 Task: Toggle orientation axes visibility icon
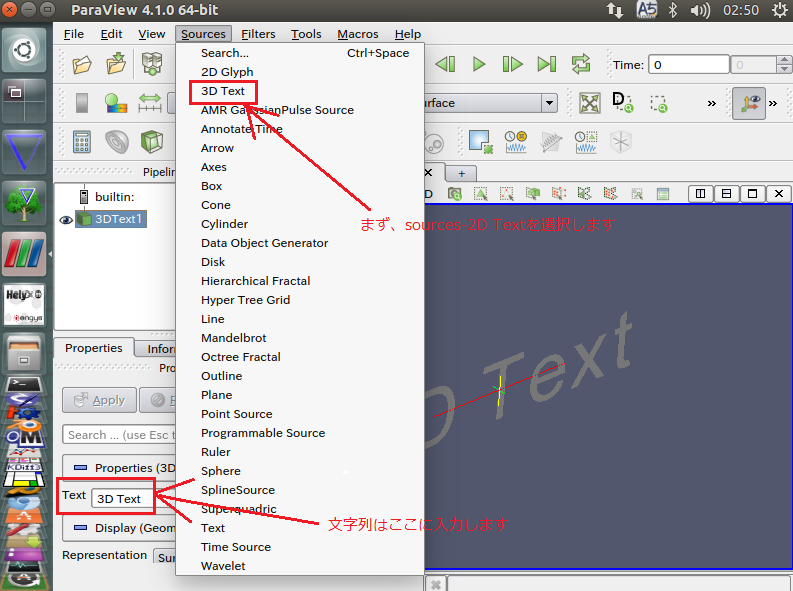coord(750,103)
